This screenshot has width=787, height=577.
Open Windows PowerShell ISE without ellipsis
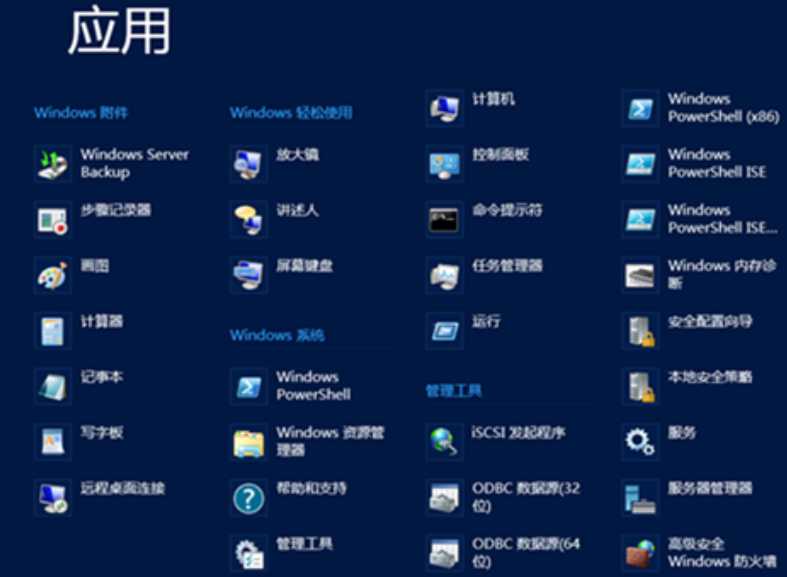[x=695, y=164]
